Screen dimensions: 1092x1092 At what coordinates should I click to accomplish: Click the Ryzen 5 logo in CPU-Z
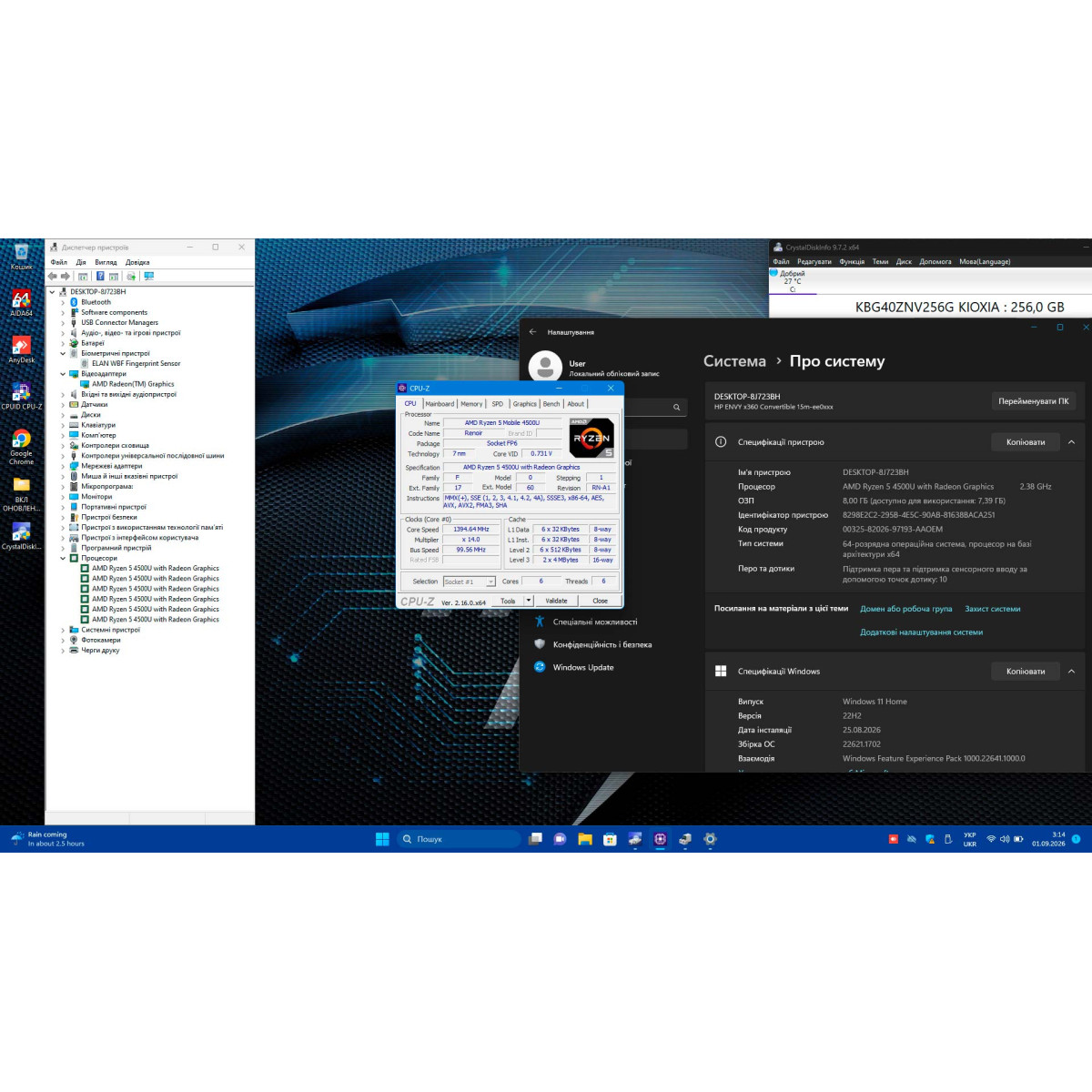591,438
